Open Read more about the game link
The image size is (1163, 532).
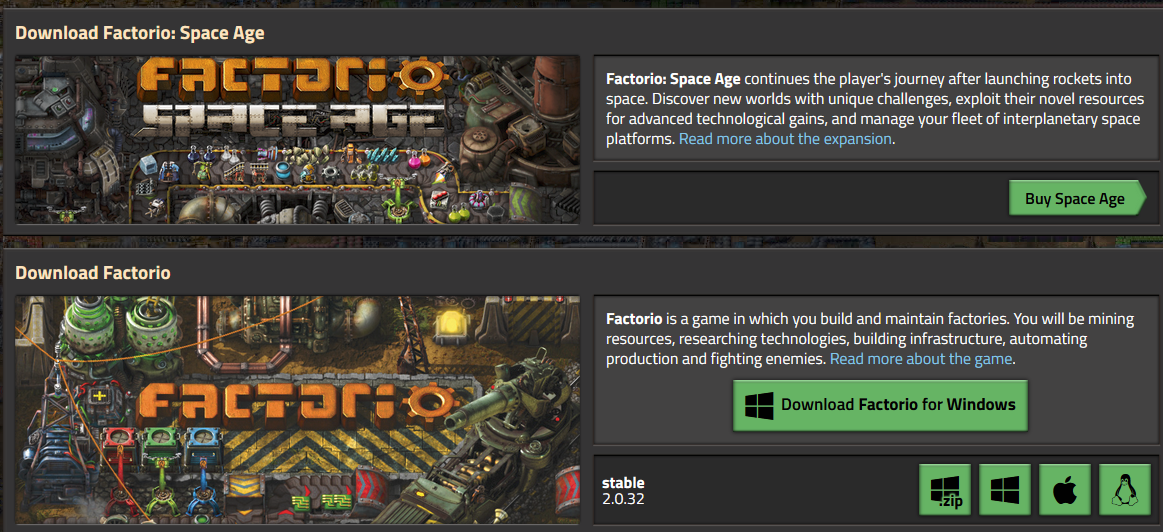tap(921, 359)
